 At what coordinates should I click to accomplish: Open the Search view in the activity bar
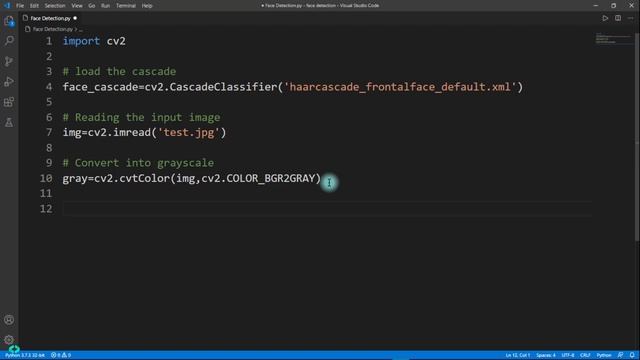[9, 40]
